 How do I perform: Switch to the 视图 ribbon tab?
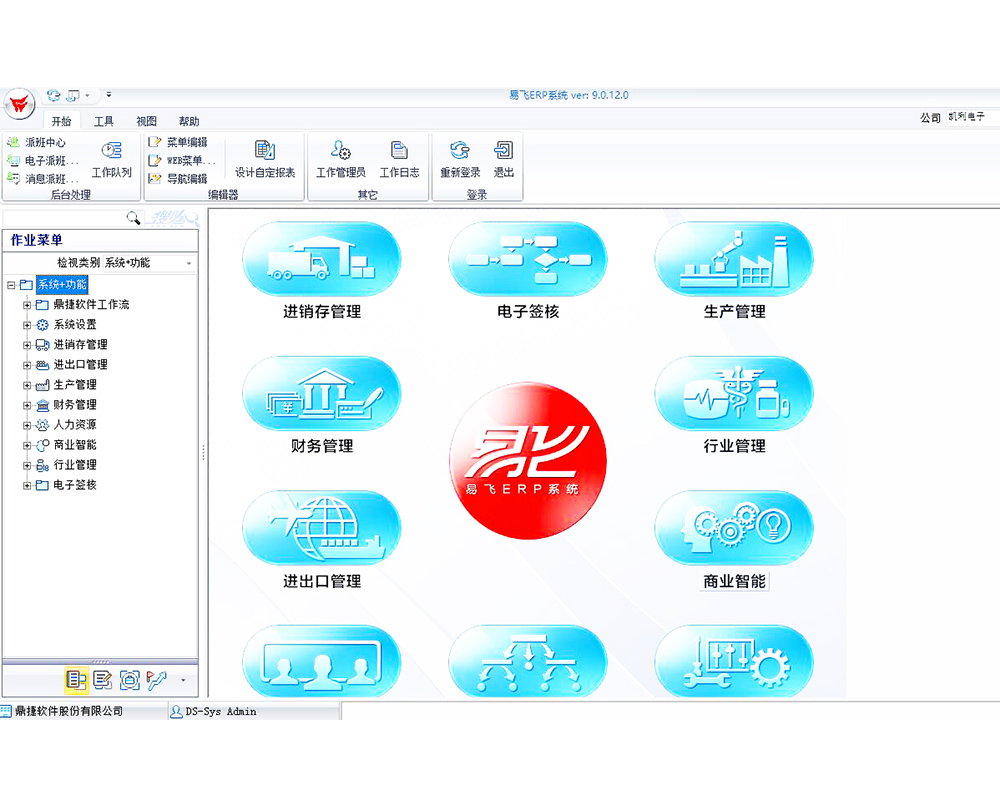[147, 121]
